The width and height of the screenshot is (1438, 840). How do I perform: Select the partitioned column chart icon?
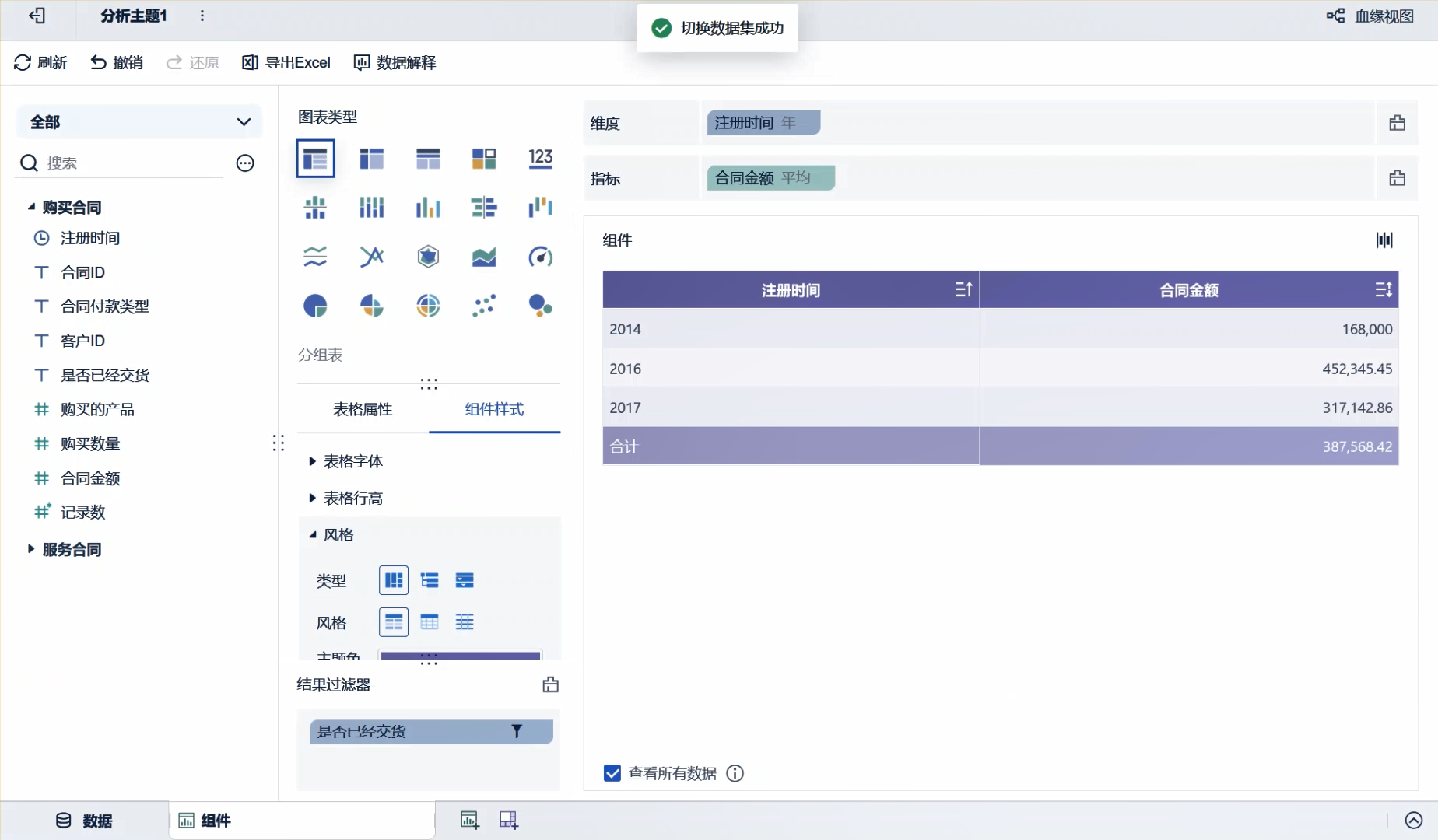point(315,208)
